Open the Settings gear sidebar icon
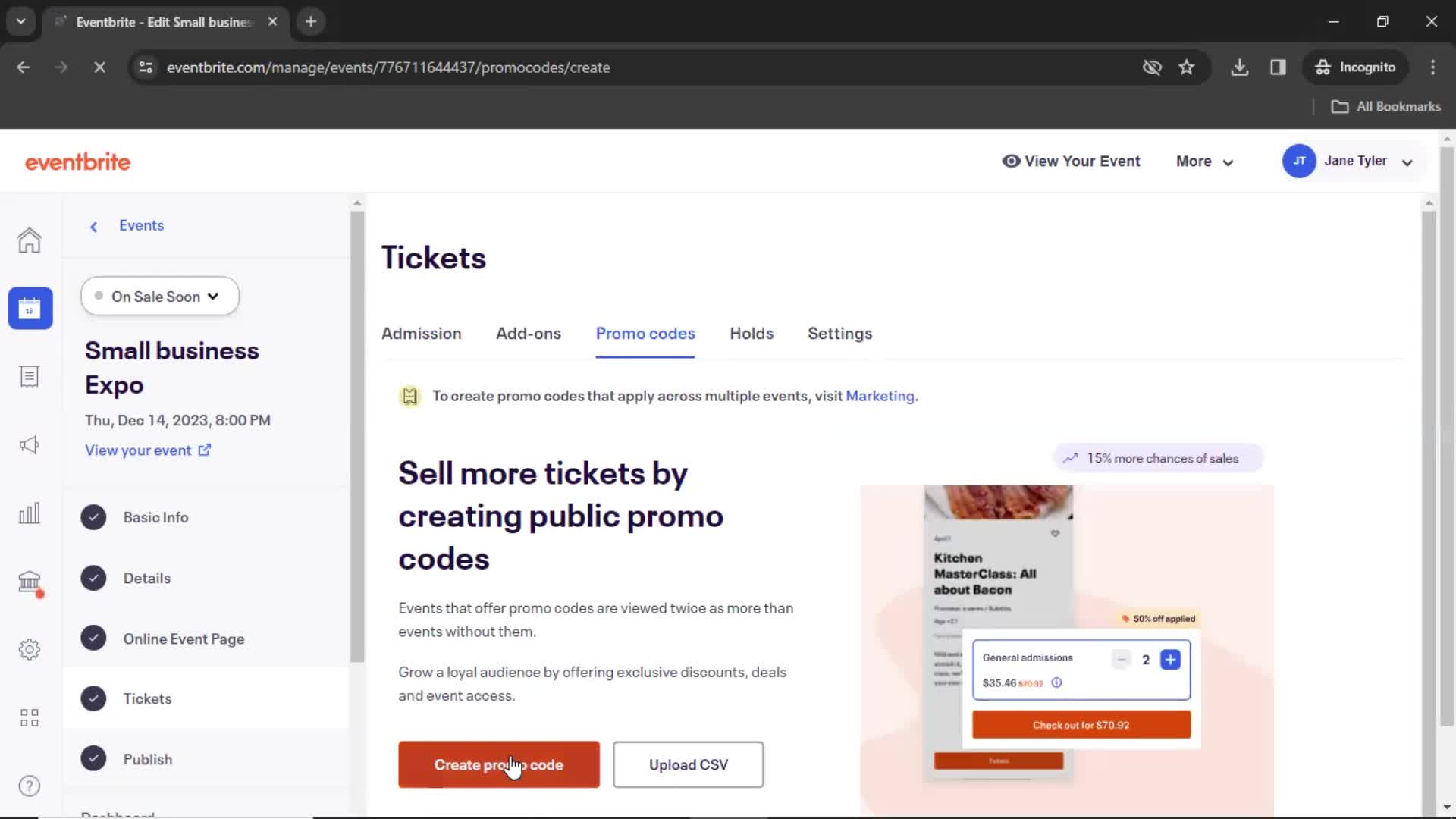Image resolution: width=1456 pixels, height=819 pixels. coord(30,649)
